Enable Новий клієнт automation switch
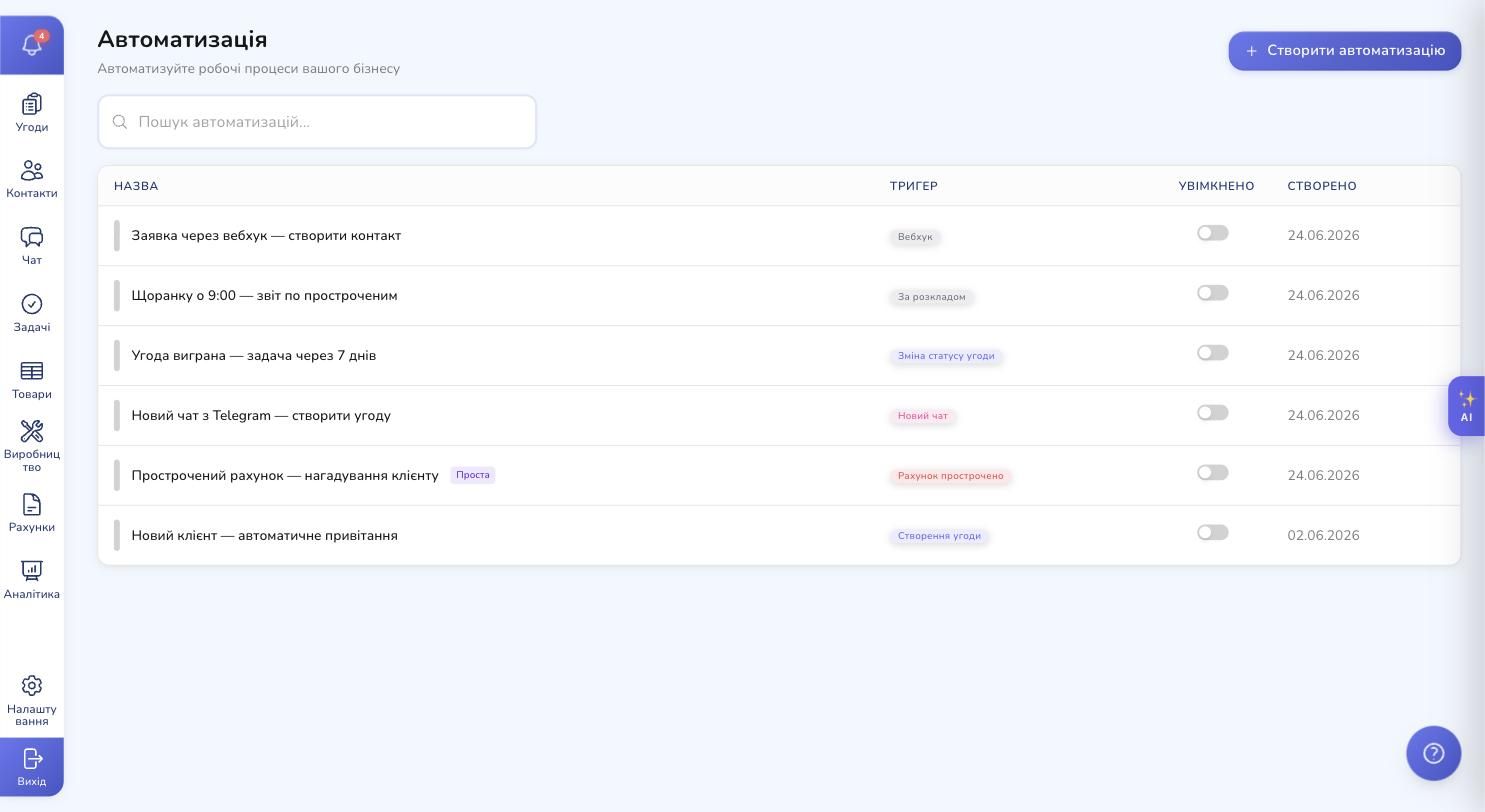 pyautogui.click(x=1213, y=533)
